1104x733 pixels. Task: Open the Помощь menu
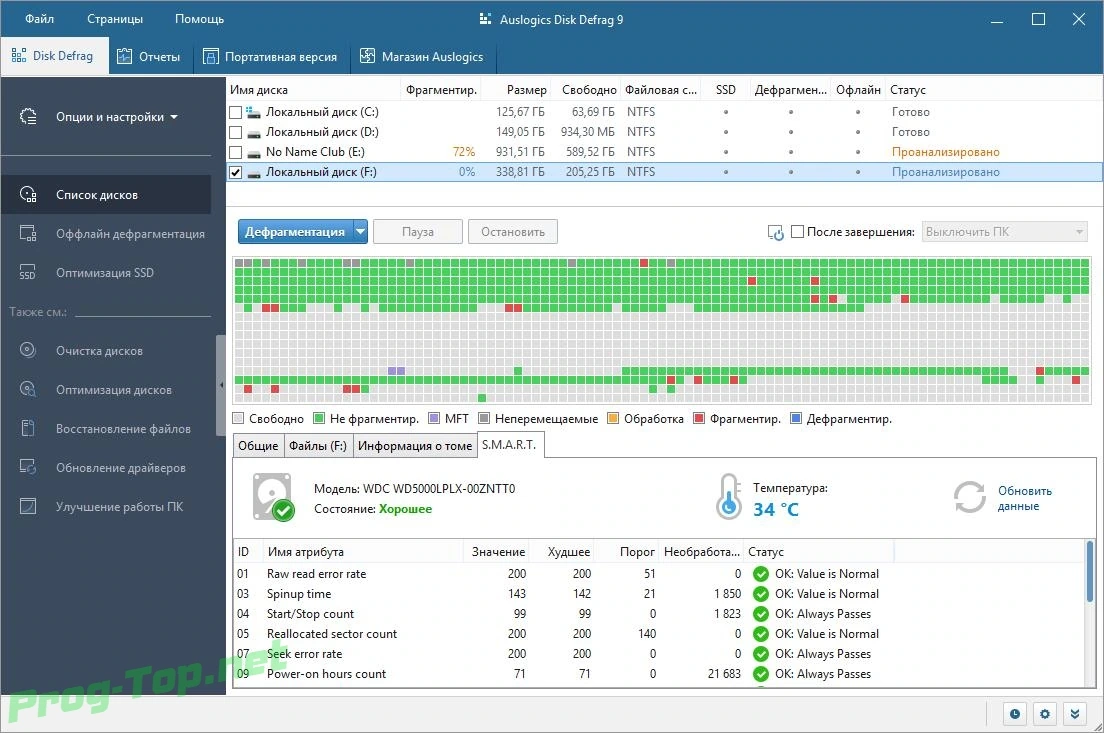click(x=199, y=19)
